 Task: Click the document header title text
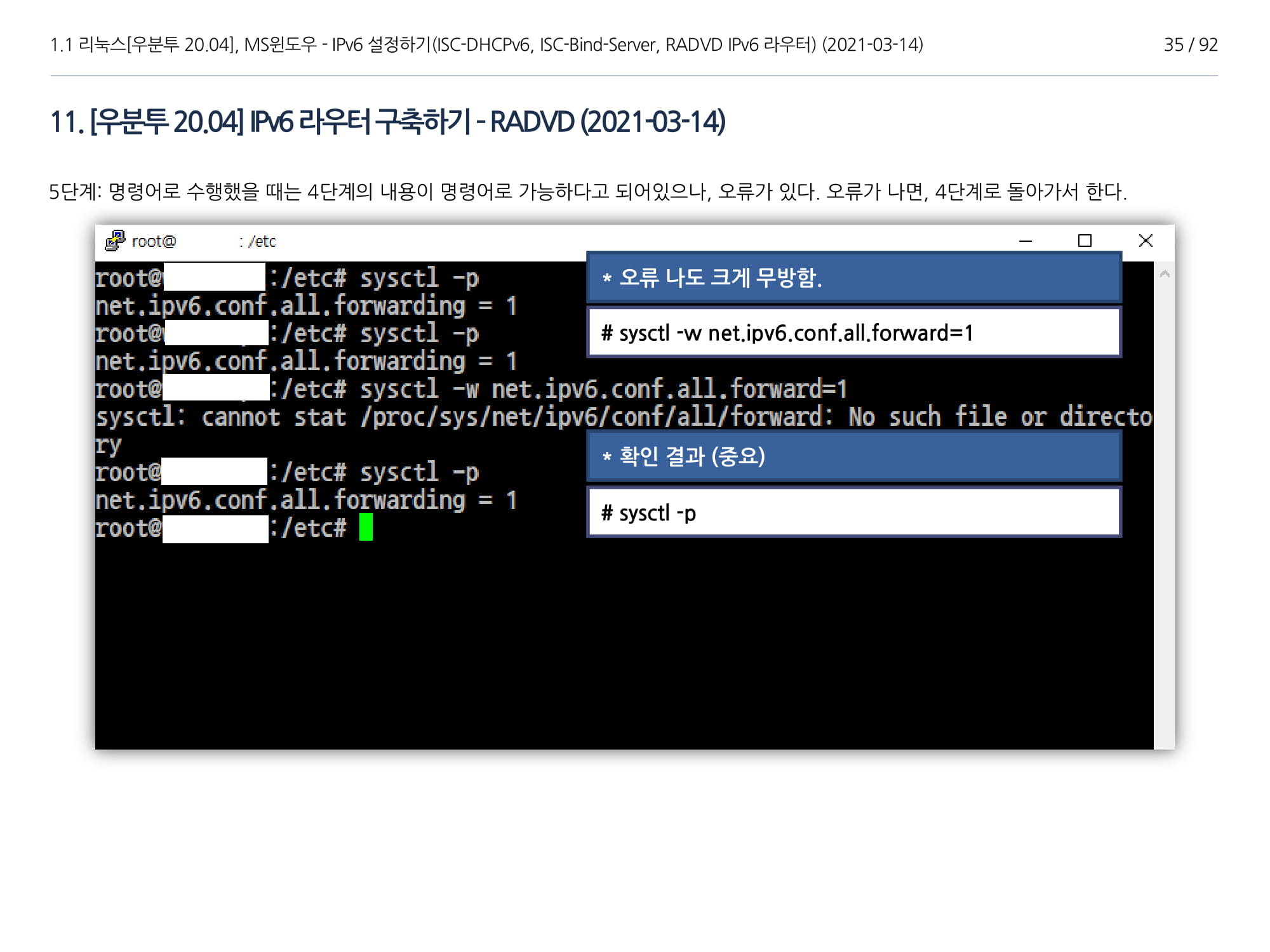point(486,44)
